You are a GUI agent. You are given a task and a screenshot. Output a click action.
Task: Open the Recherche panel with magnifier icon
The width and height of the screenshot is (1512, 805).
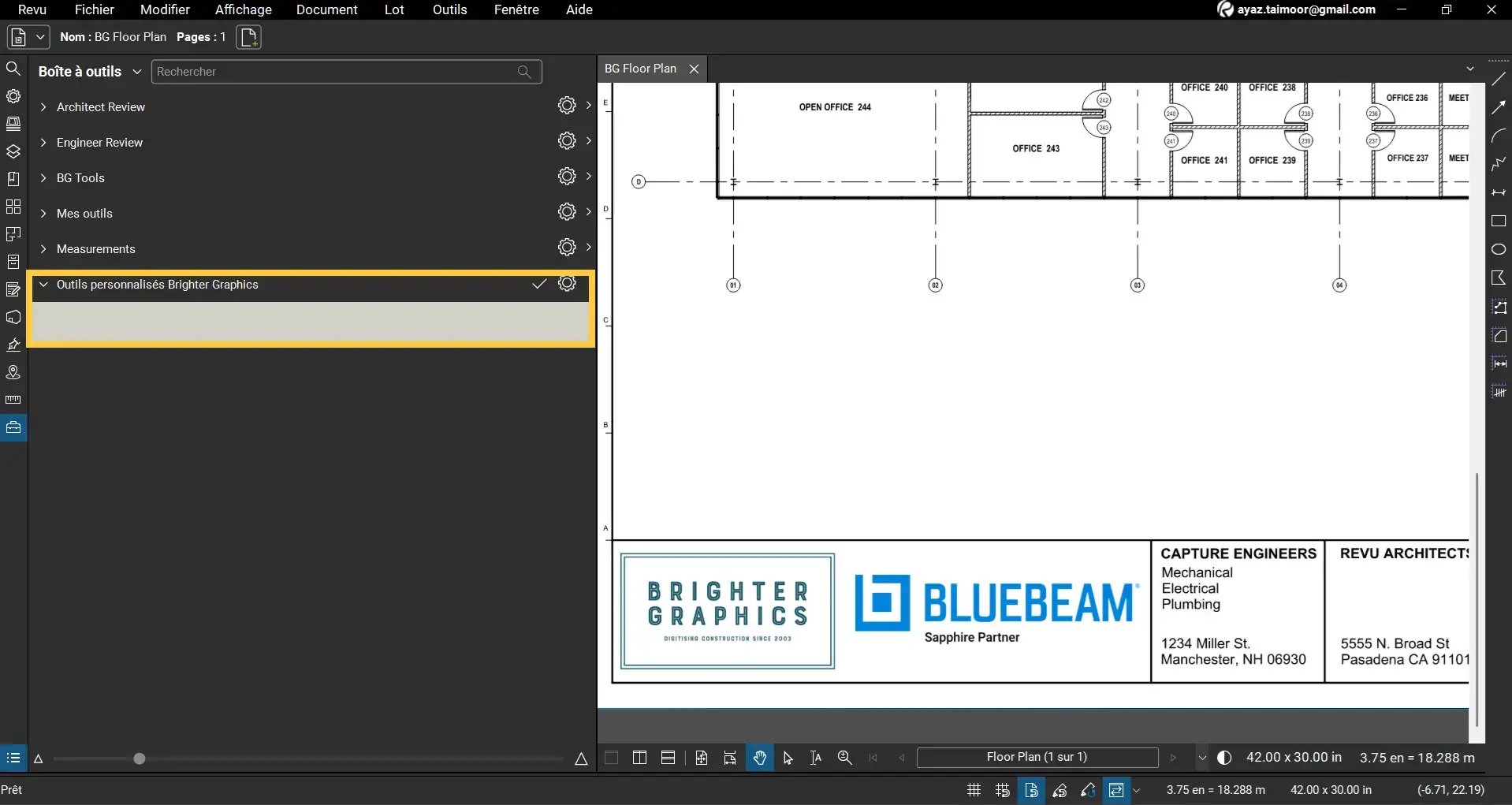[13, 69]
